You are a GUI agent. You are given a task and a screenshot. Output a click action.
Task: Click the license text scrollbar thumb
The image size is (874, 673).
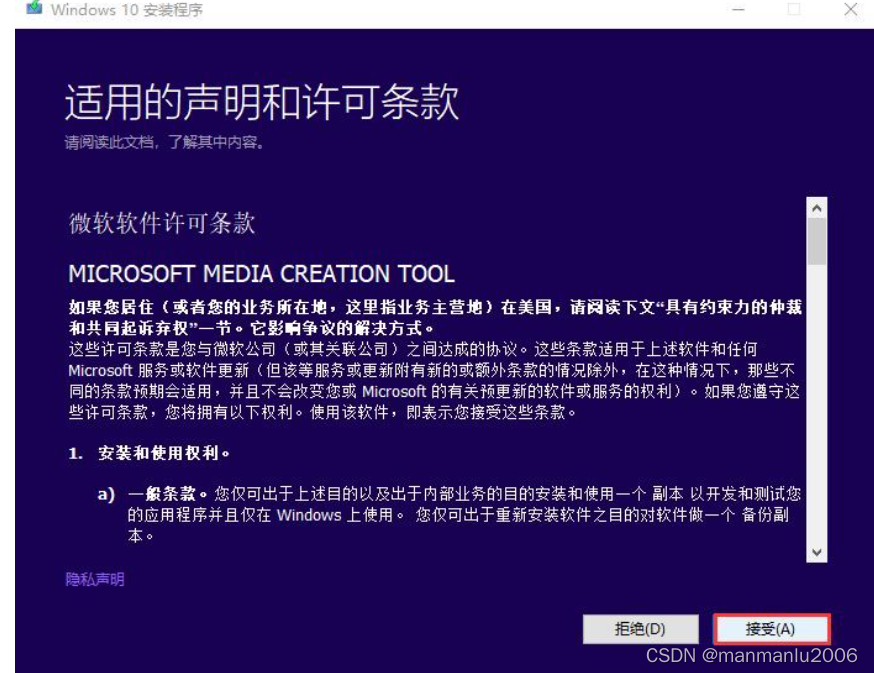pyautogui.click(x=817, y=241)
